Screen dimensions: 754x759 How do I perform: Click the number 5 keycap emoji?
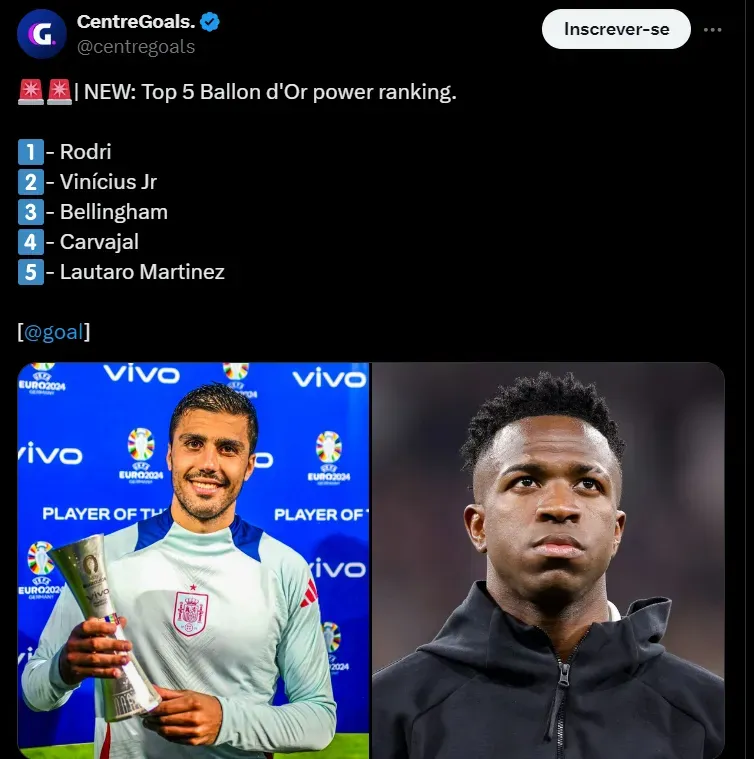[31, 272]
